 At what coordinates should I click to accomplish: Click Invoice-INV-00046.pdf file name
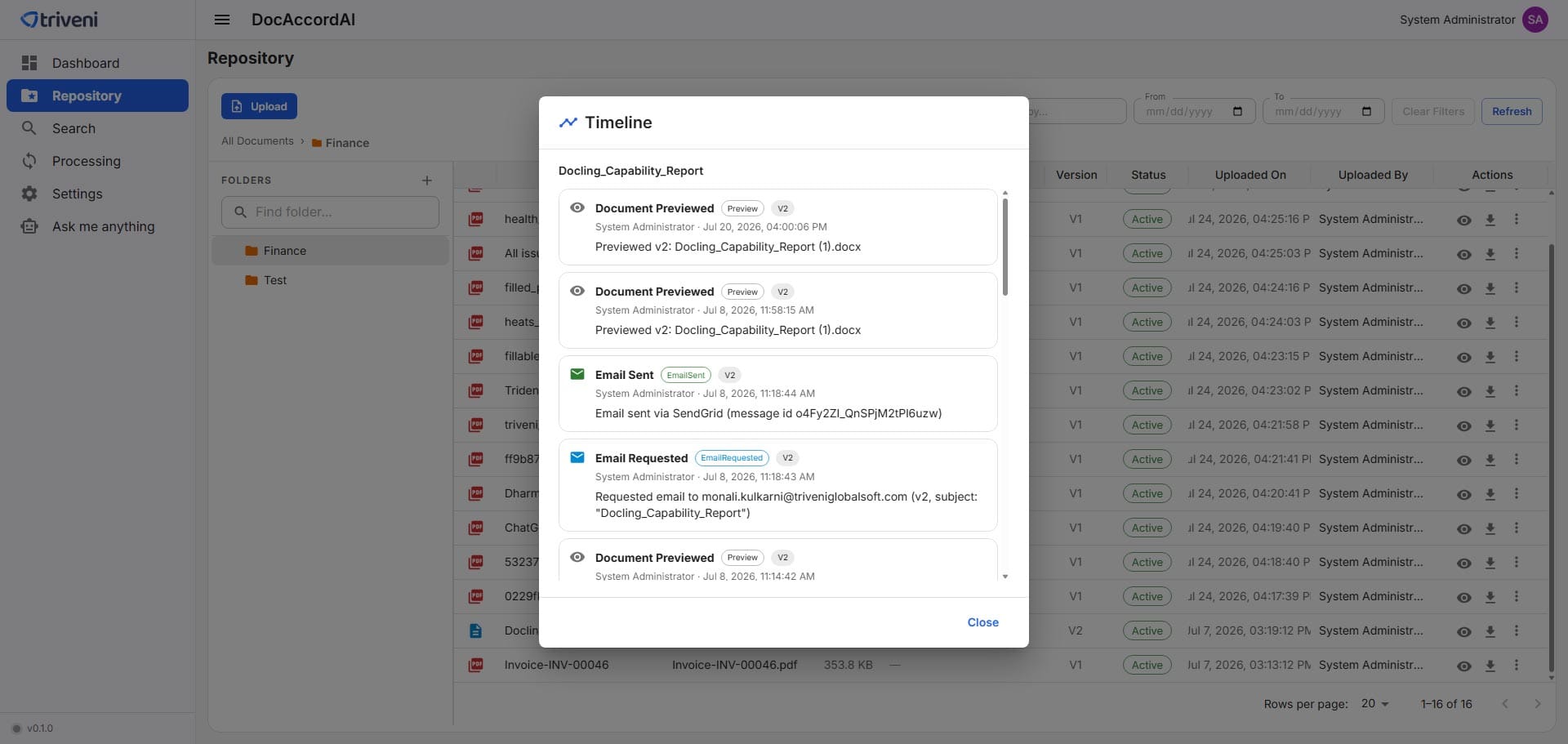(x=734, y=665)
